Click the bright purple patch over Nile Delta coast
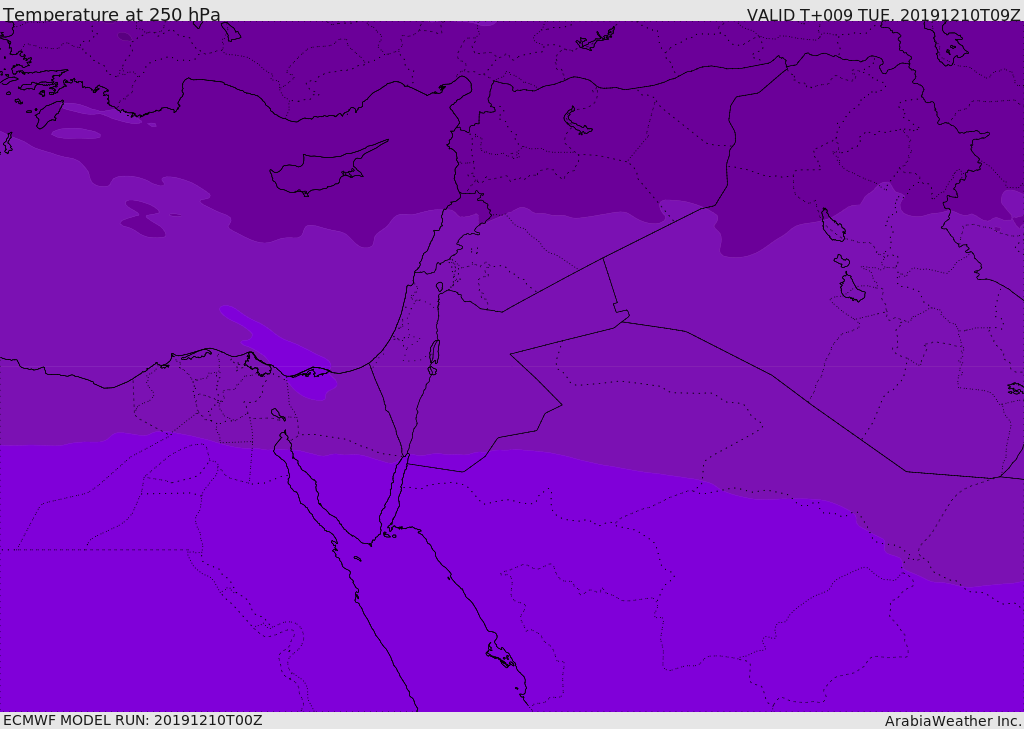Viewport: 1024px width, 729px height. coord(280,353)
